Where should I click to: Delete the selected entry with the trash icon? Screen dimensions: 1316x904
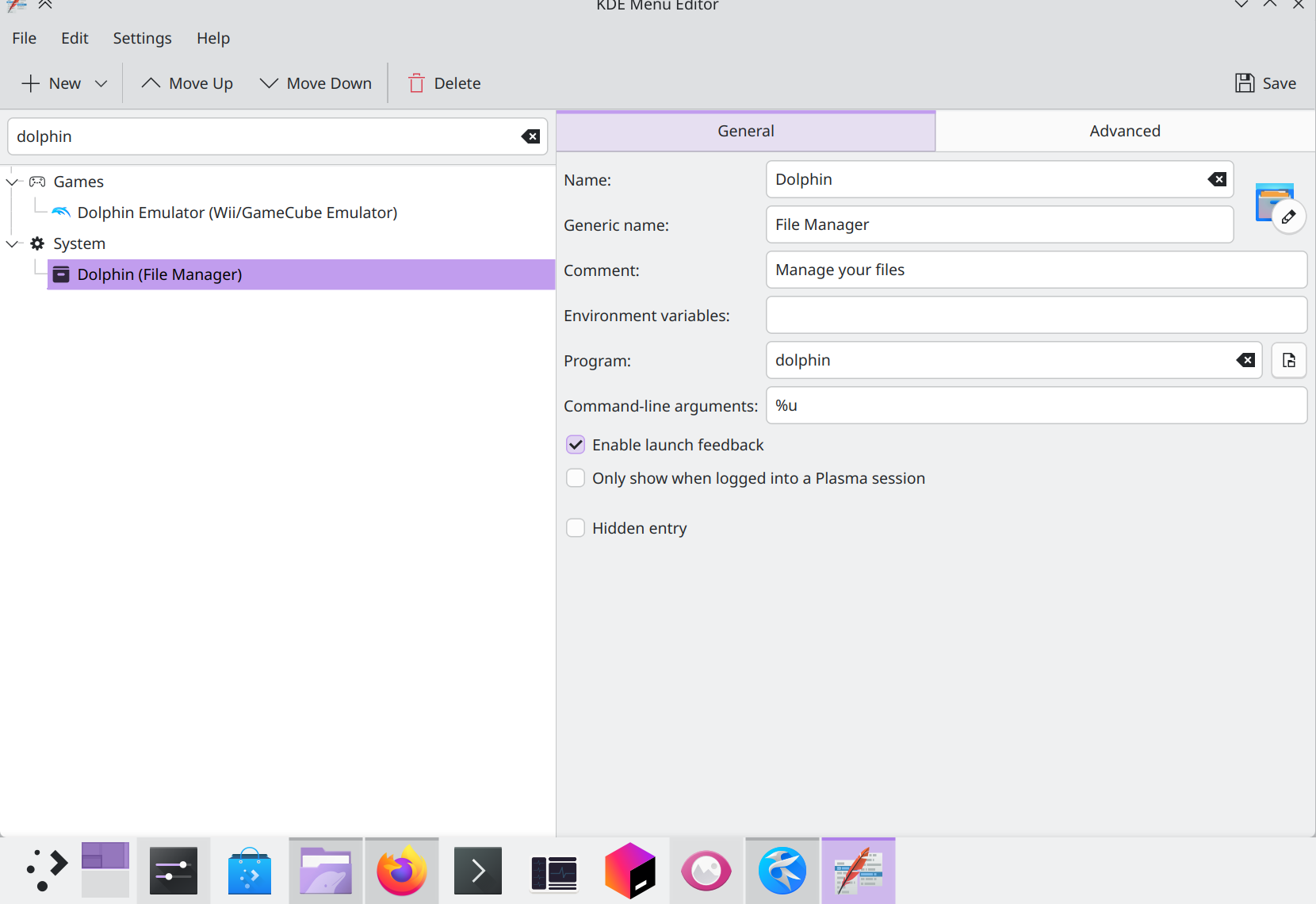point(415,82)
